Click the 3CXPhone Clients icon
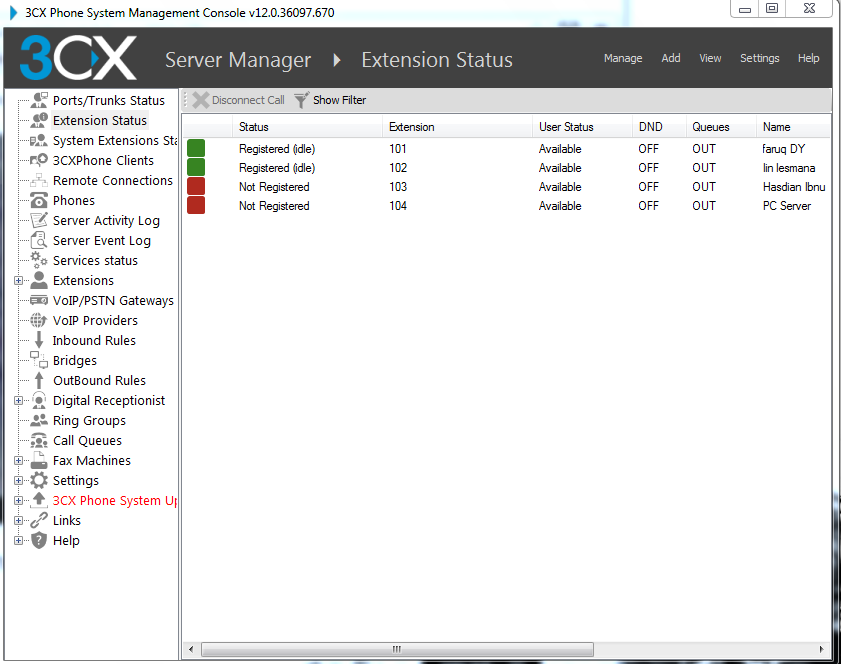 39,160
